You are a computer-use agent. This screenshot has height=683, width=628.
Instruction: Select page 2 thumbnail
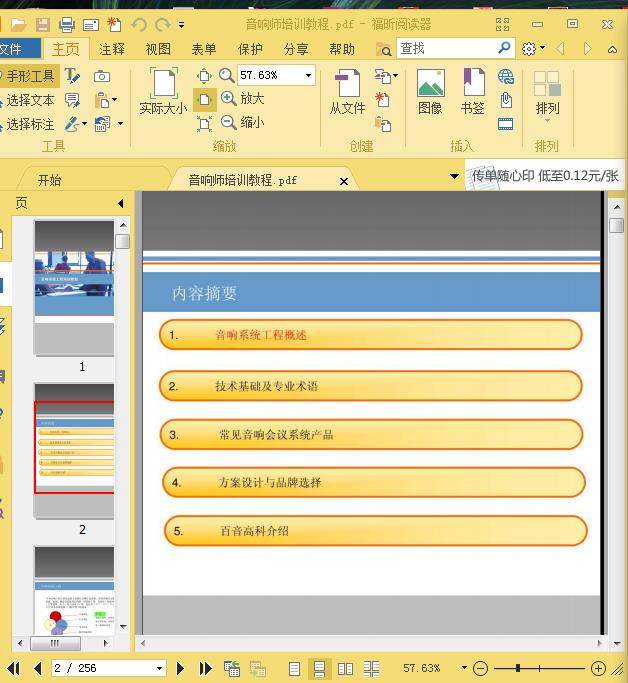click(74, 451)
